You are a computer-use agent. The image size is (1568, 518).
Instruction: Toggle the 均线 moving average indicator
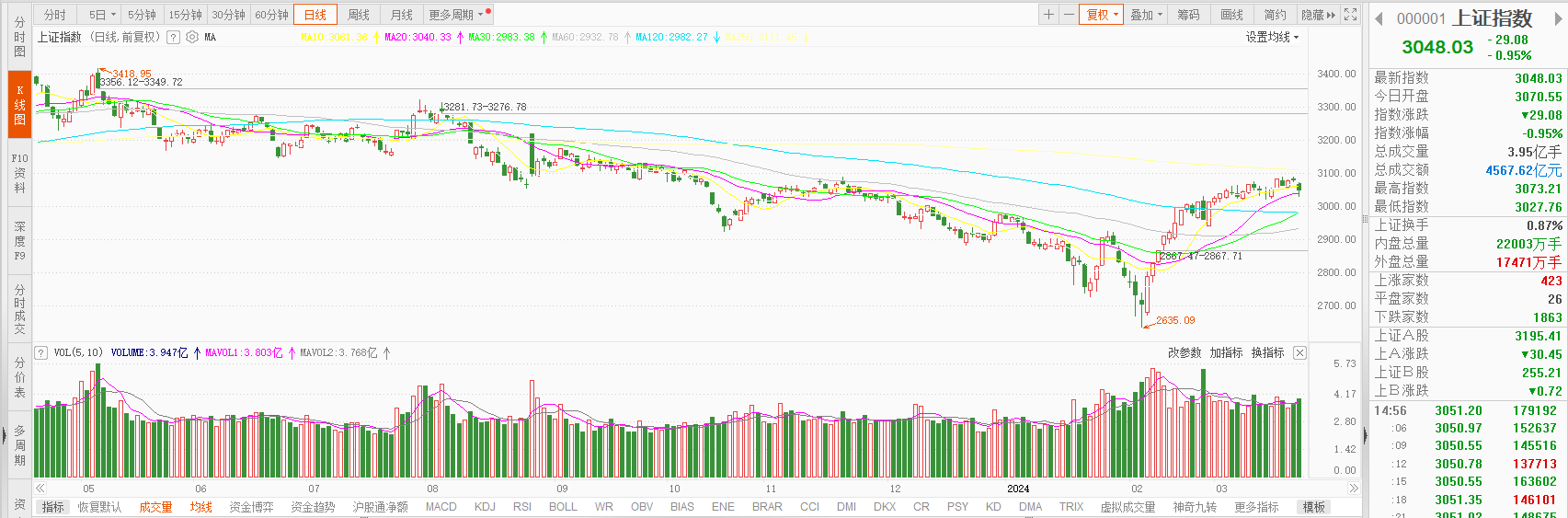tap(200, 507)
